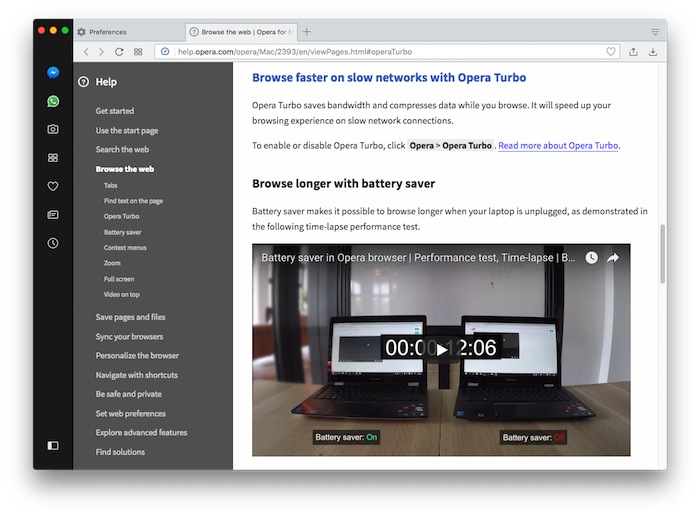Image resolution: width=700 pixels, height=517 pixels.
Task: Click the page vertical scrollbar
Action: tap(662, 254)
